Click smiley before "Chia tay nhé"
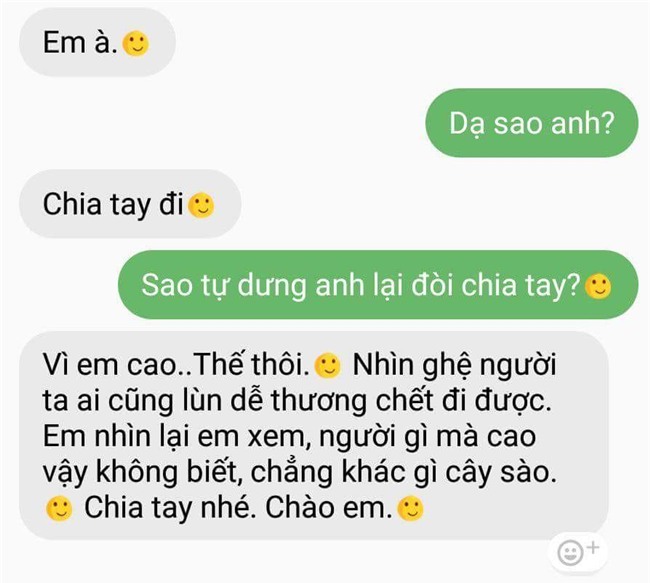The height and width of the screenshot is (583, 650). (59, 508)
